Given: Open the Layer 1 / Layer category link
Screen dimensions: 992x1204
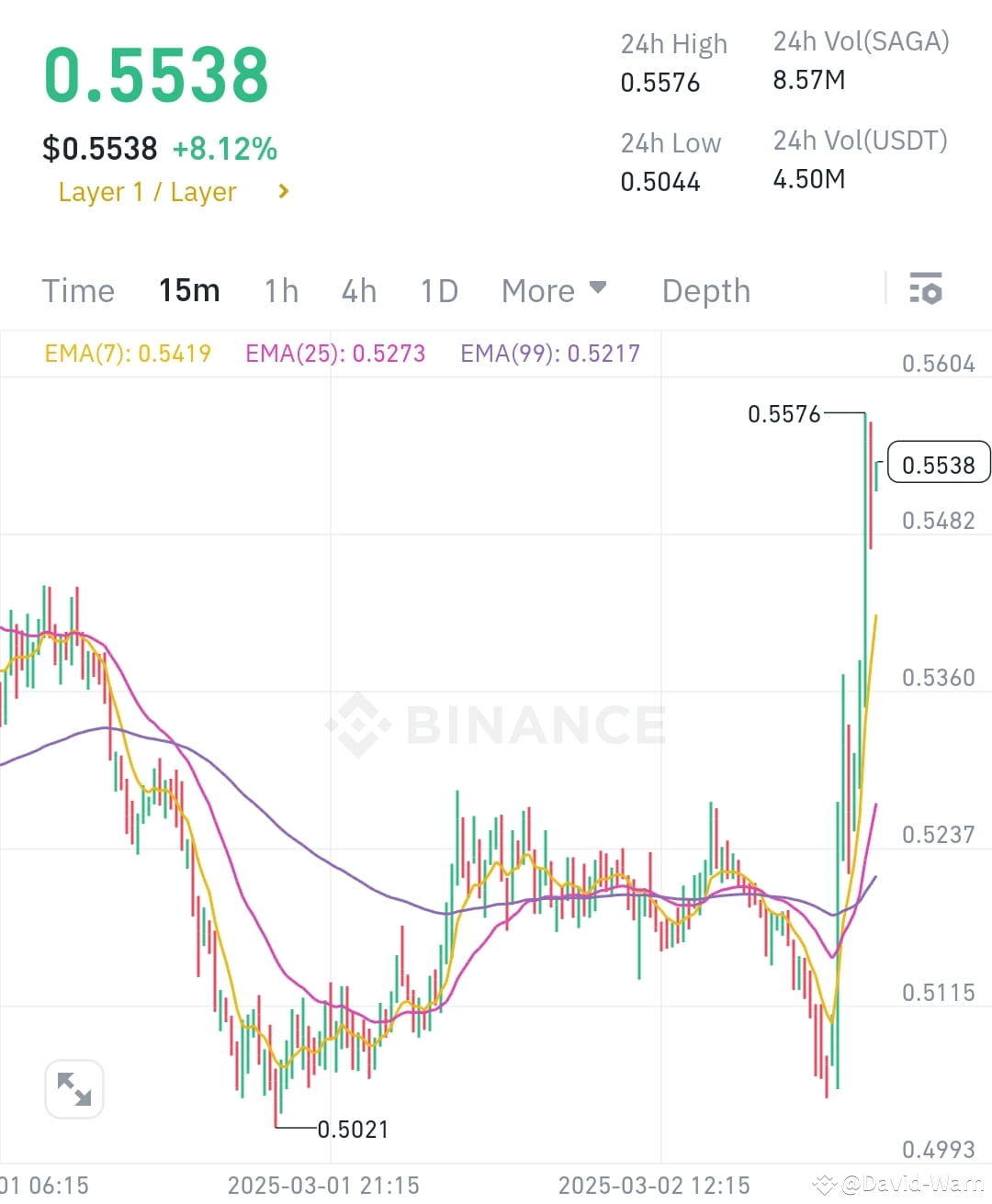Looking at the screenshot, I should coord(147,192).
